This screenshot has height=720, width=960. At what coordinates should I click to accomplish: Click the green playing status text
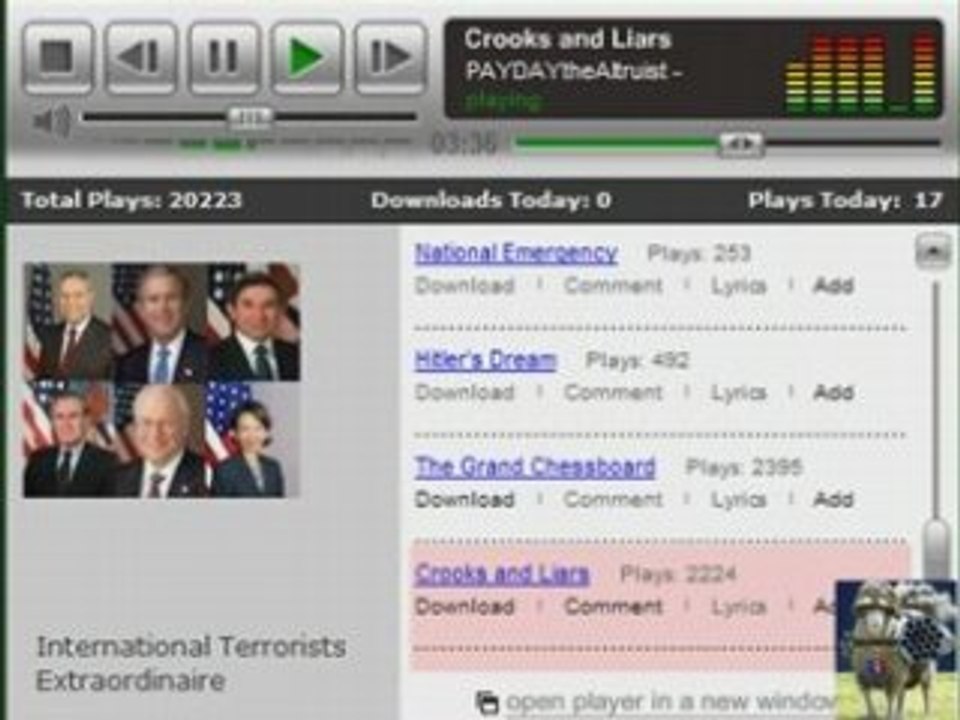click(x=503, y=101)
